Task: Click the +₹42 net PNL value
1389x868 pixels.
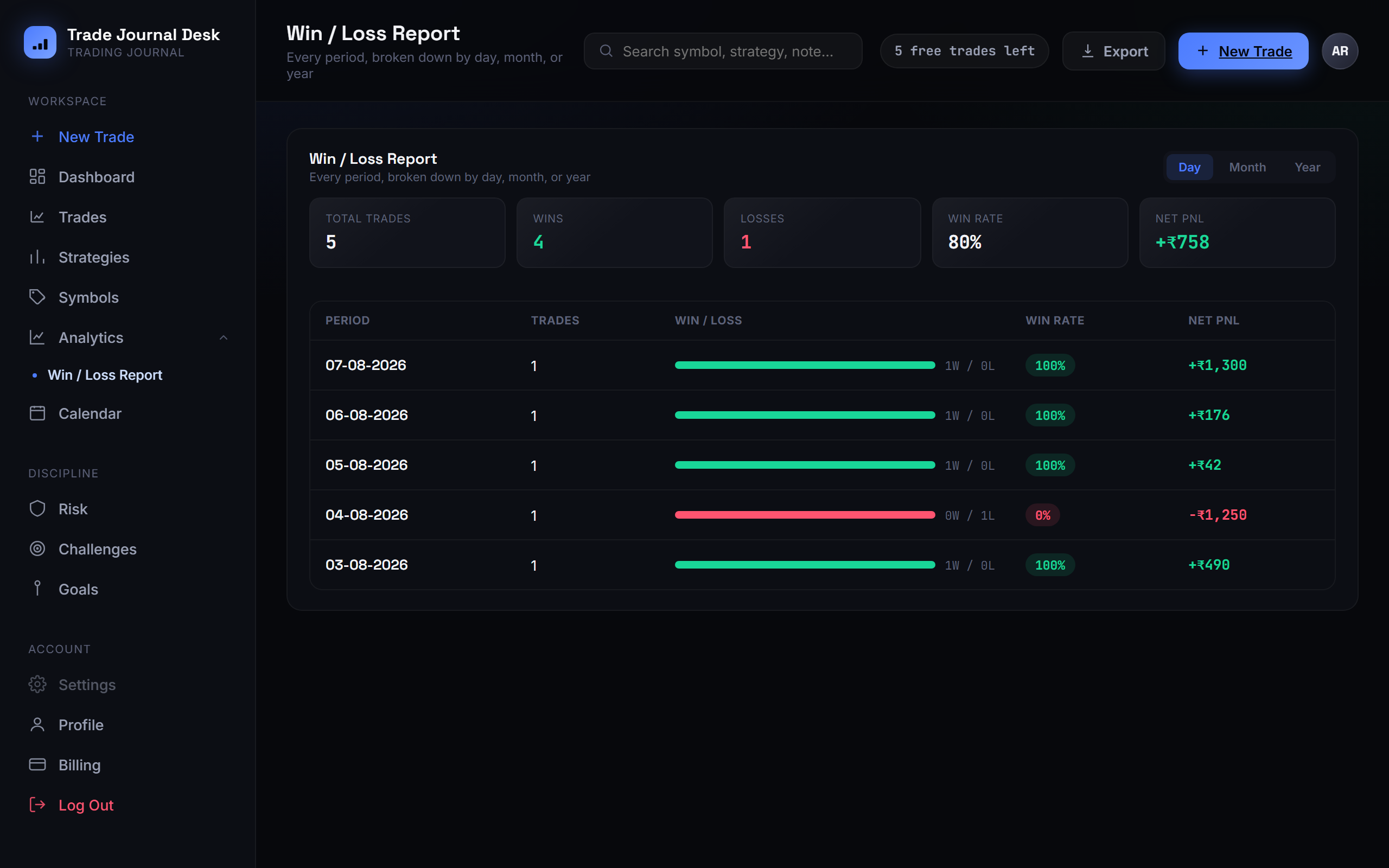Action: (1204, 465)
